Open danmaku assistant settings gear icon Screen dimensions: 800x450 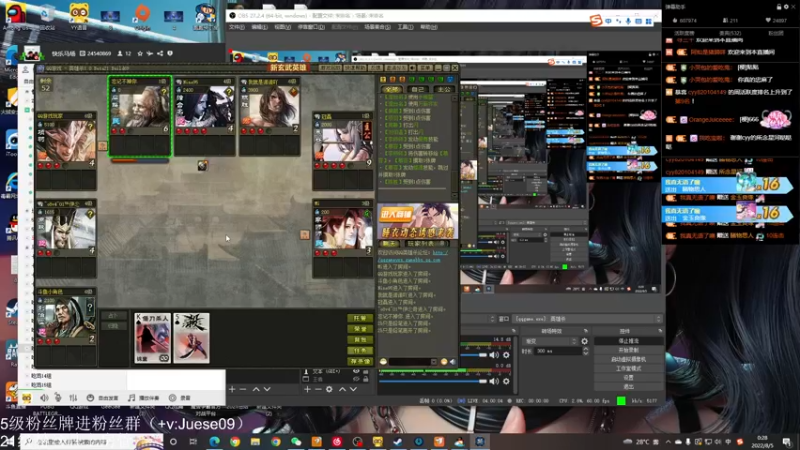786,7
